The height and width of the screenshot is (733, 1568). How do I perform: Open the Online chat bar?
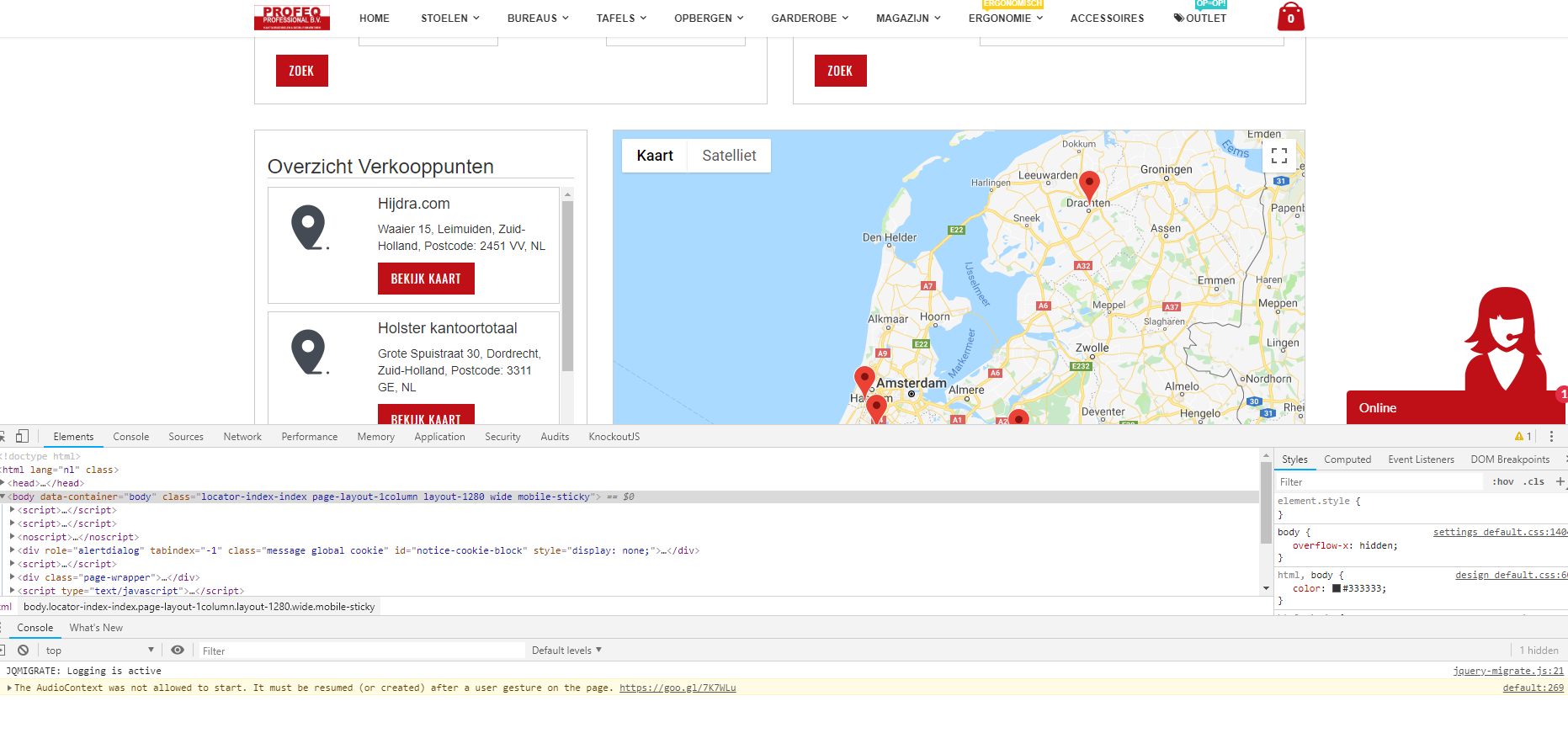click(x=1457, y=408)
